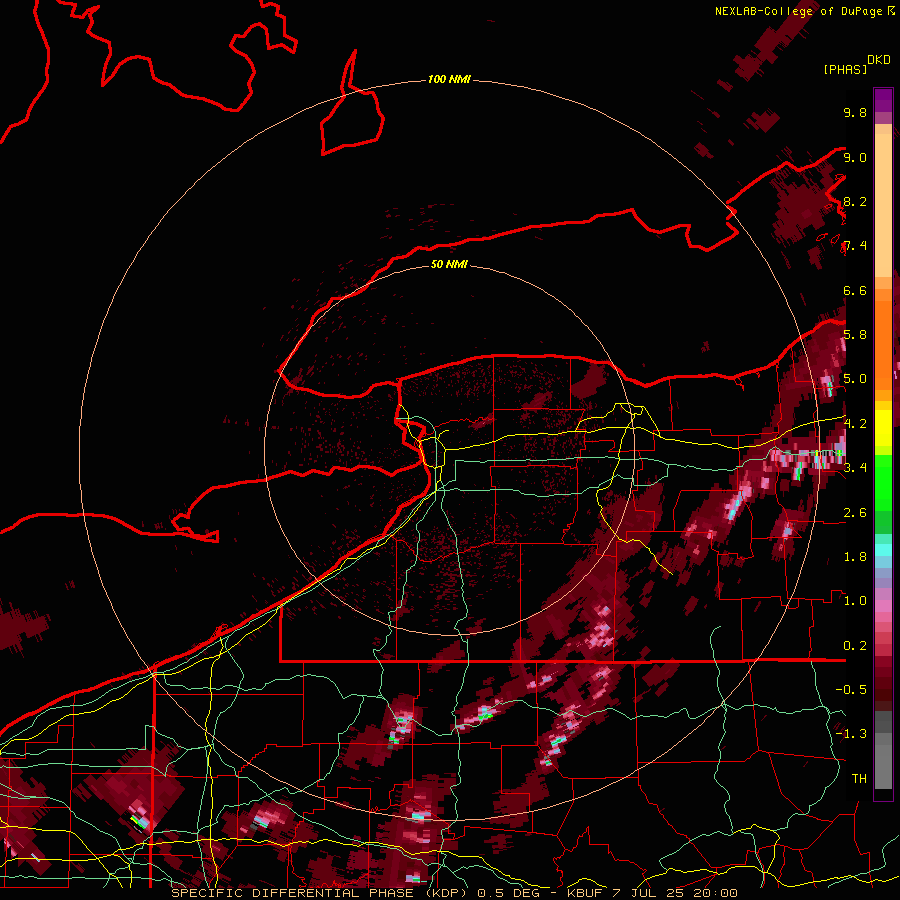Click the 9.0 scale value

[x=855, y=157]
